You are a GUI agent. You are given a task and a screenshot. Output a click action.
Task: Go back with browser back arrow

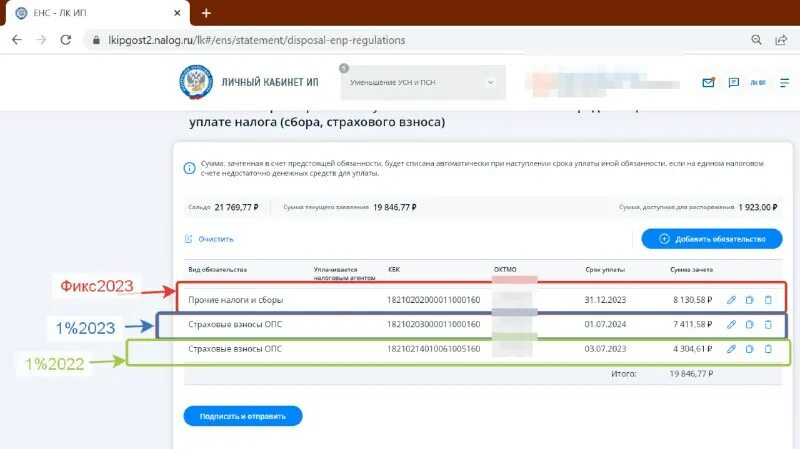pos(17,40)
